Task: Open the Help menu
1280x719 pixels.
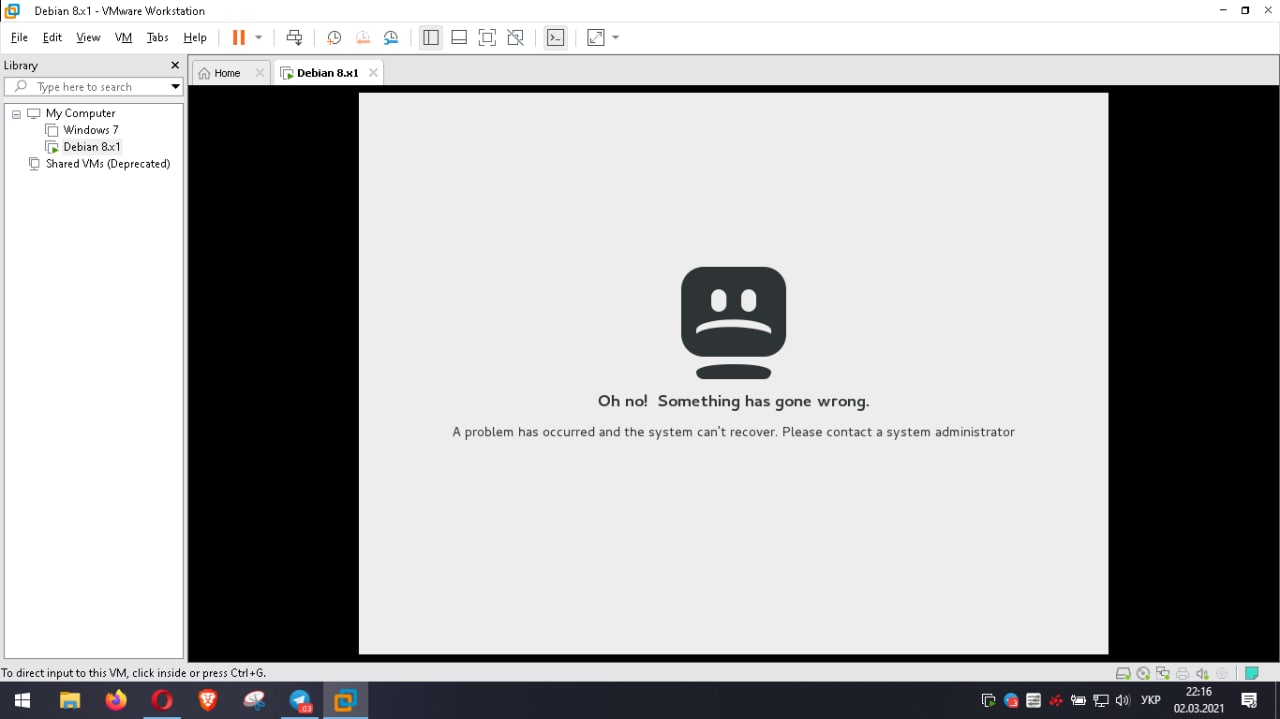Action: pos(195,37)
